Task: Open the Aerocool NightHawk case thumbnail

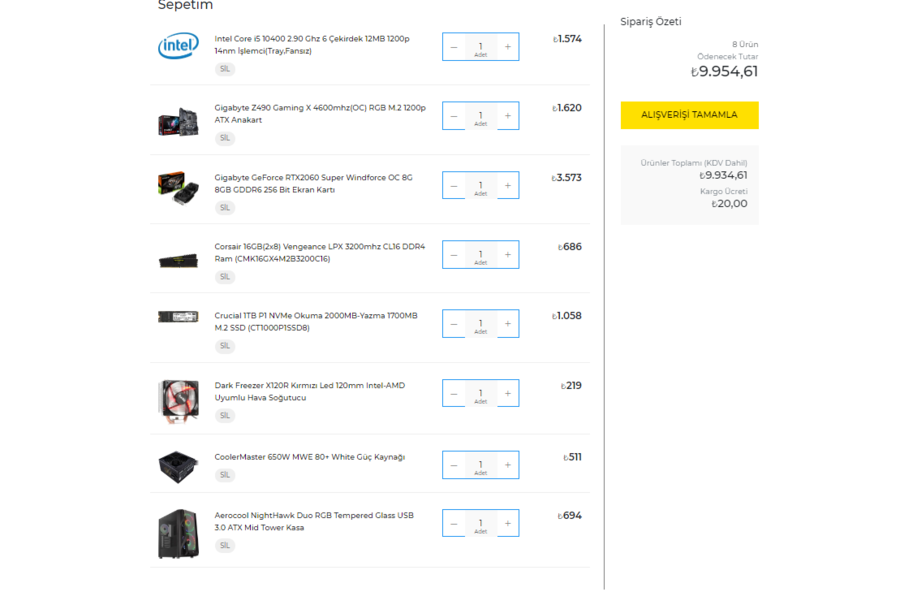Action: tap(179, 533)
